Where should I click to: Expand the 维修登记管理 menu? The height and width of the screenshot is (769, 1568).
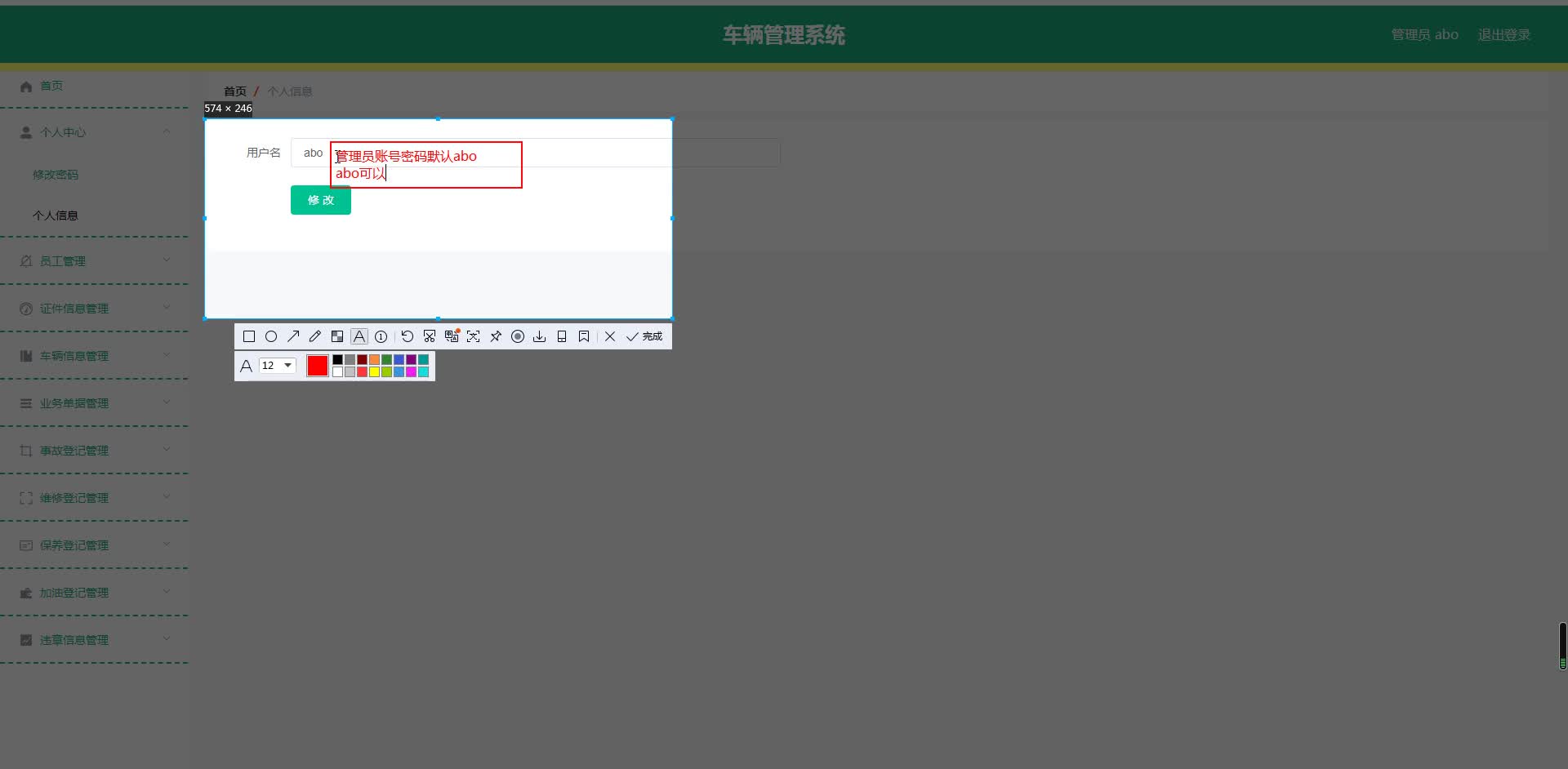(94, 498)
